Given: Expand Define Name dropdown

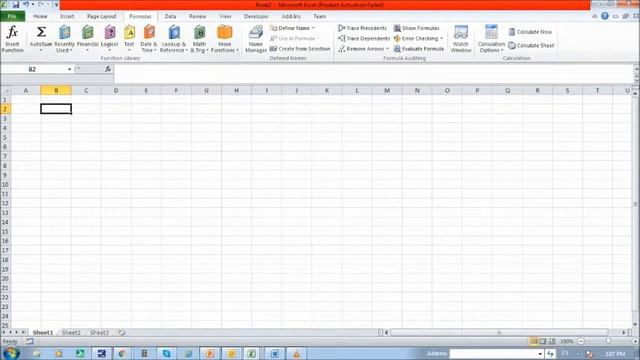Looking at the screenshot, I should point(313,28).
